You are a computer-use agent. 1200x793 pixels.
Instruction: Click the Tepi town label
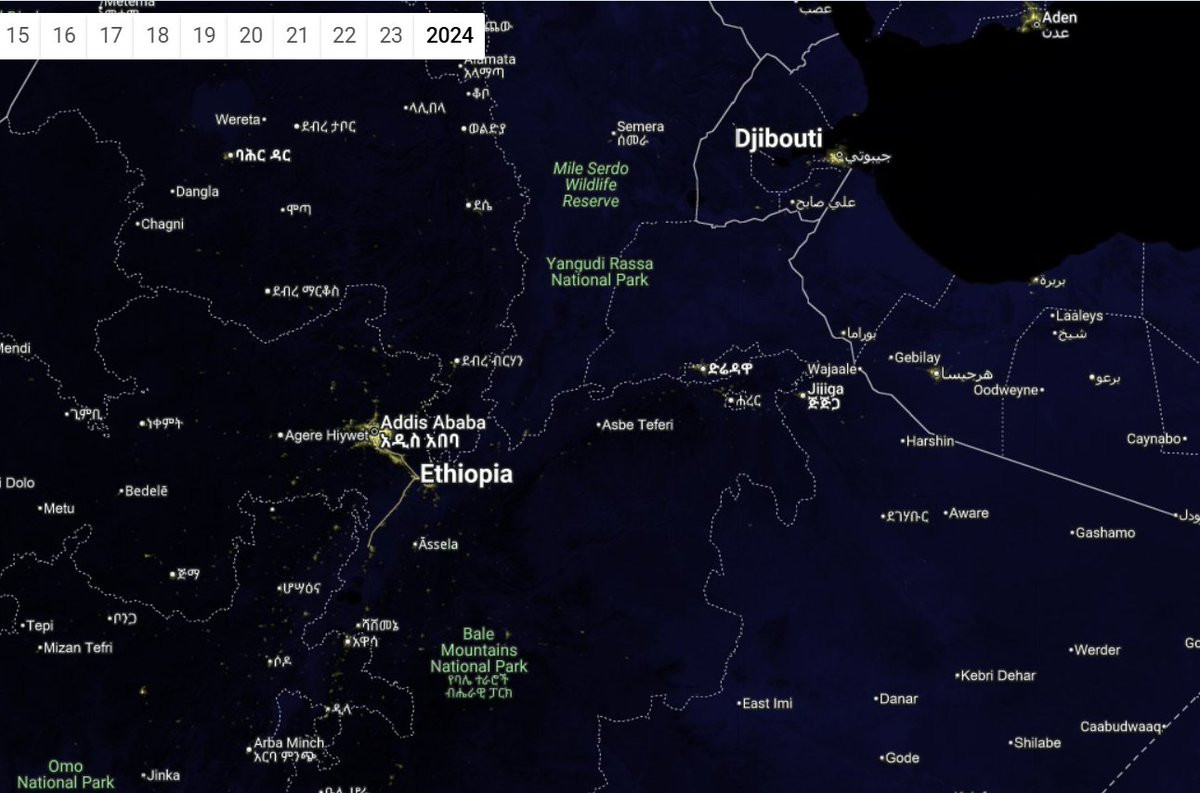point(40,626)
